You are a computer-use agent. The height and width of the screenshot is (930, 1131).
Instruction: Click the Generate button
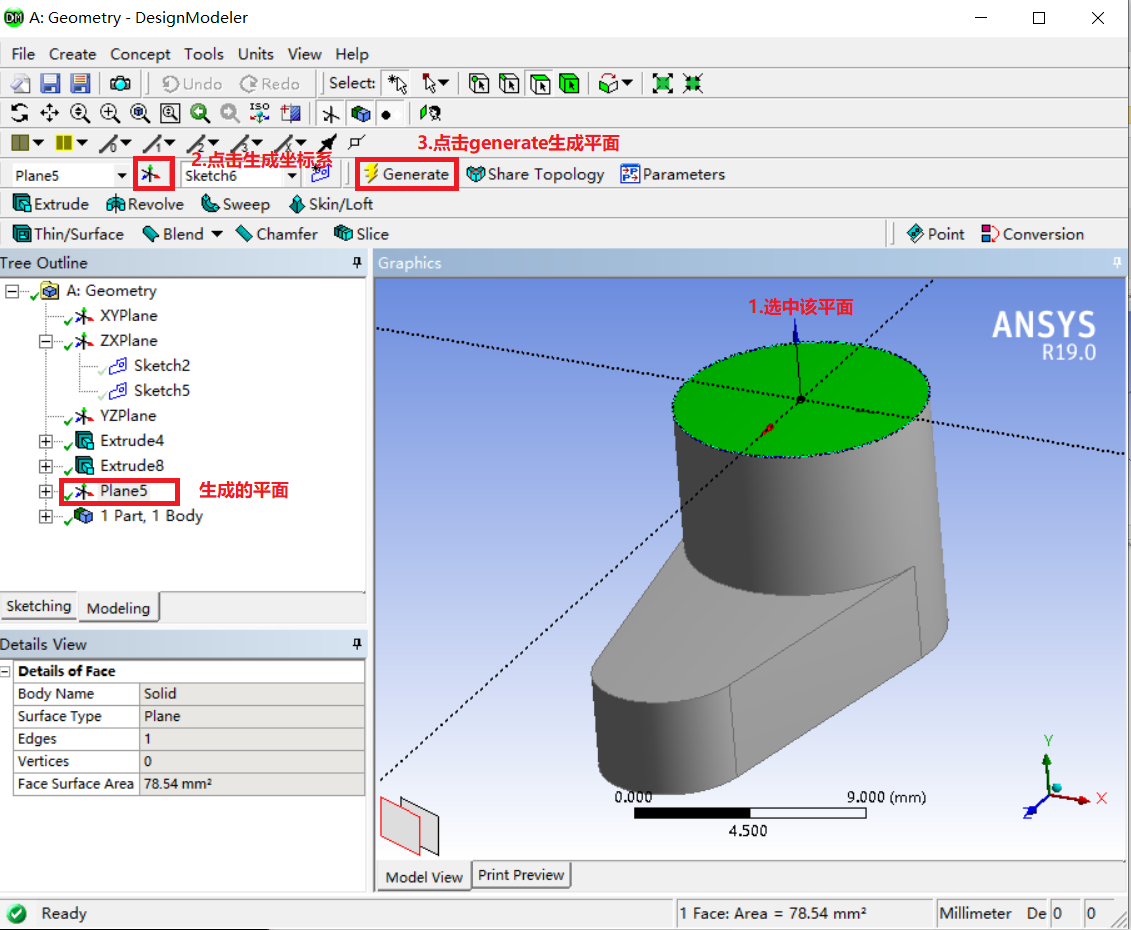pos(406,173)
